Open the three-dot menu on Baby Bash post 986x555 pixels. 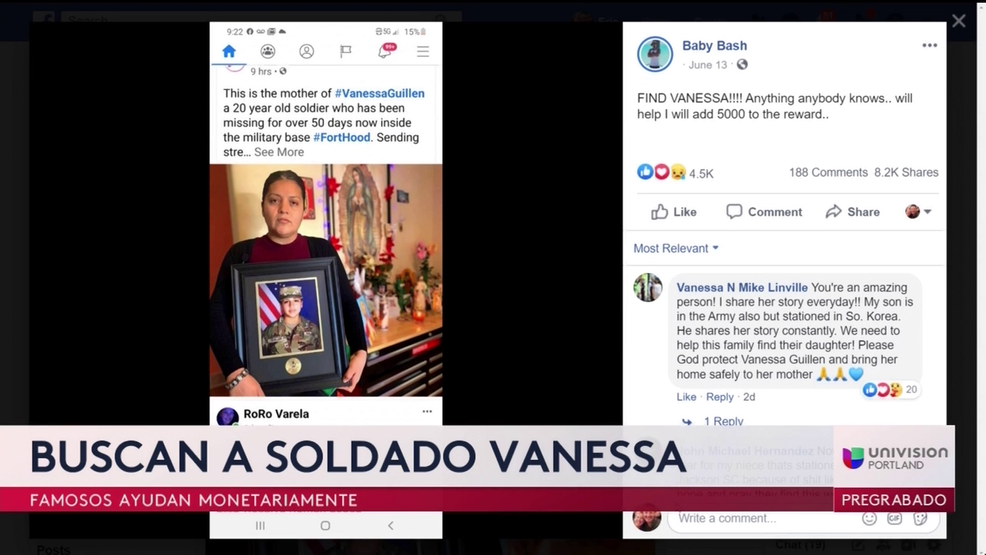coord(929,45)
